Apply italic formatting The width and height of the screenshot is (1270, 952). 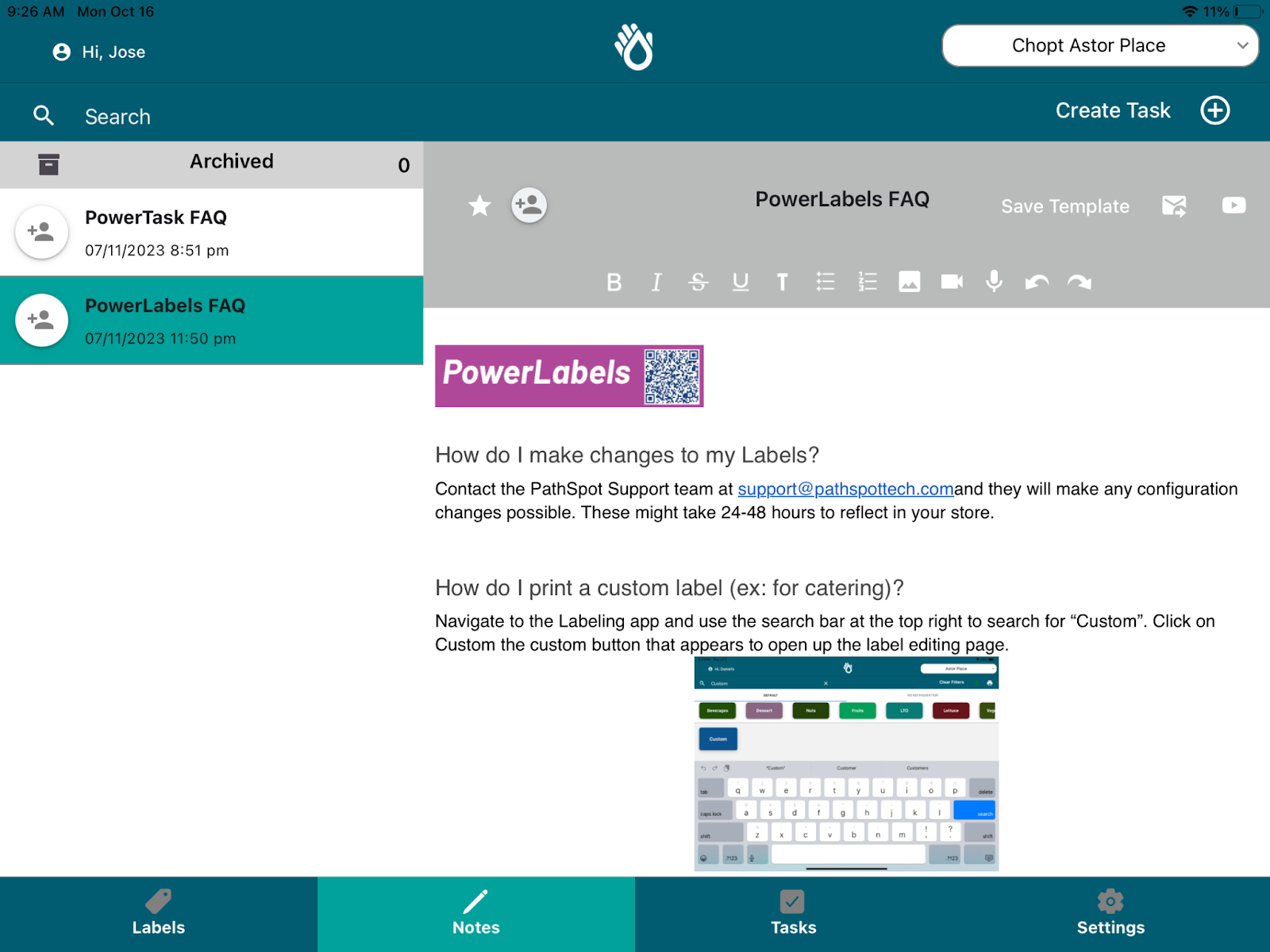pos(656,282)
